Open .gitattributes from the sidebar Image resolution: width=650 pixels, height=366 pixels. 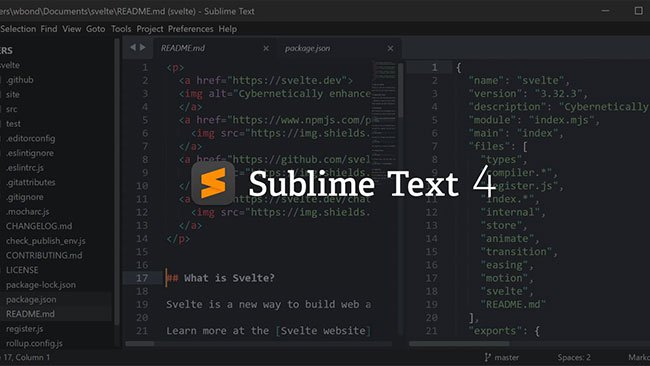(x=30, y=182)
